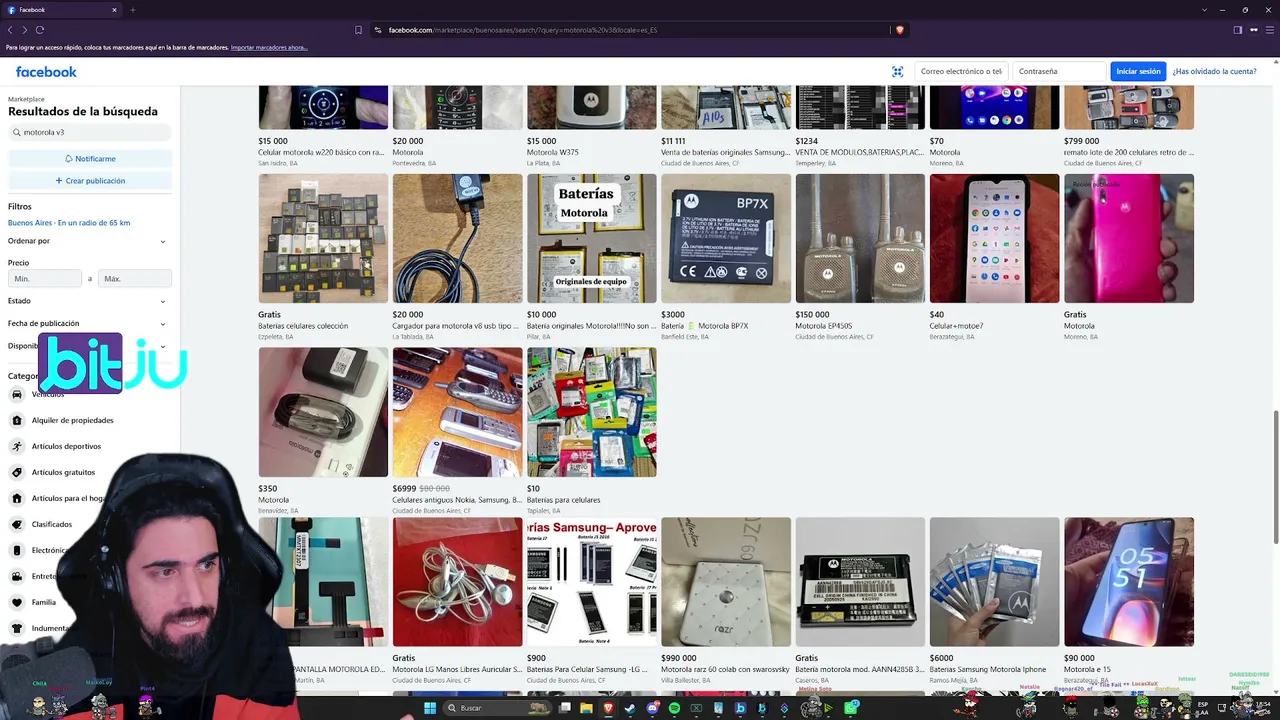The height and width of the screenshot is (720, 1280).
Task: Open Brave browser from the taskbar
Action: point(608,708)
